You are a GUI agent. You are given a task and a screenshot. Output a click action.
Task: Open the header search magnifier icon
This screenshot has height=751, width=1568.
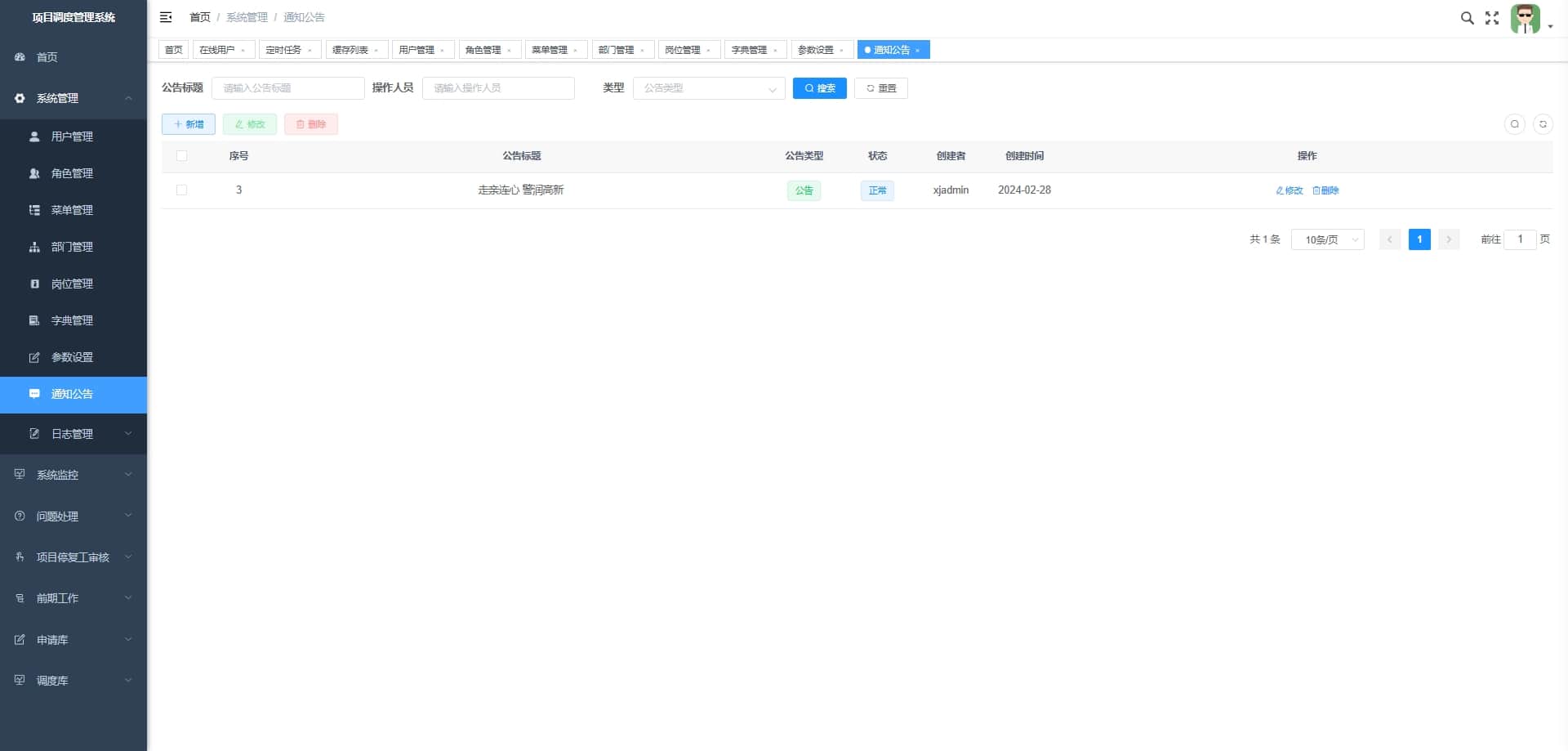tap(1467, 18)
